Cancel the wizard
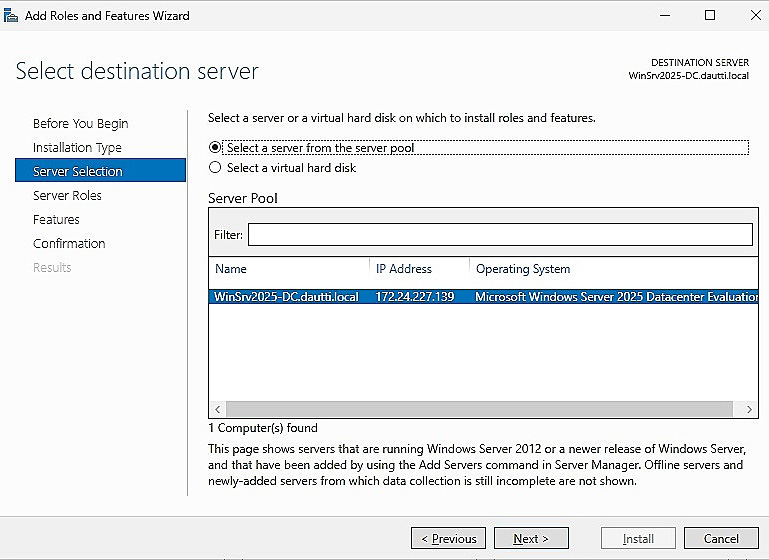 [721, 538]
